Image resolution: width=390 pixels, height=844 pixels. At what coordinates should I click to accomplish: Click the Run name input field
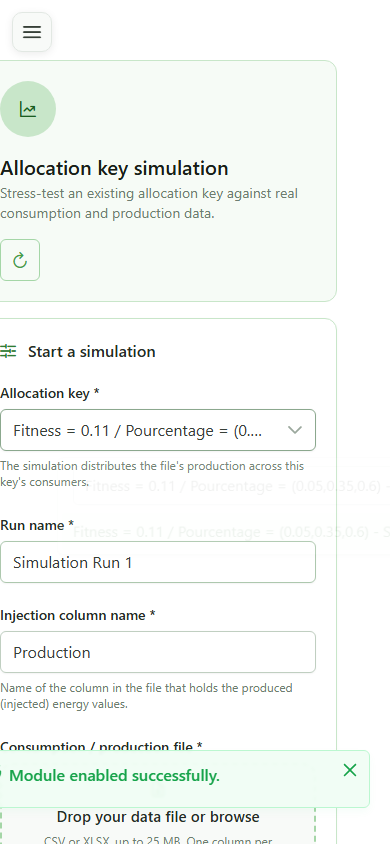158,562
